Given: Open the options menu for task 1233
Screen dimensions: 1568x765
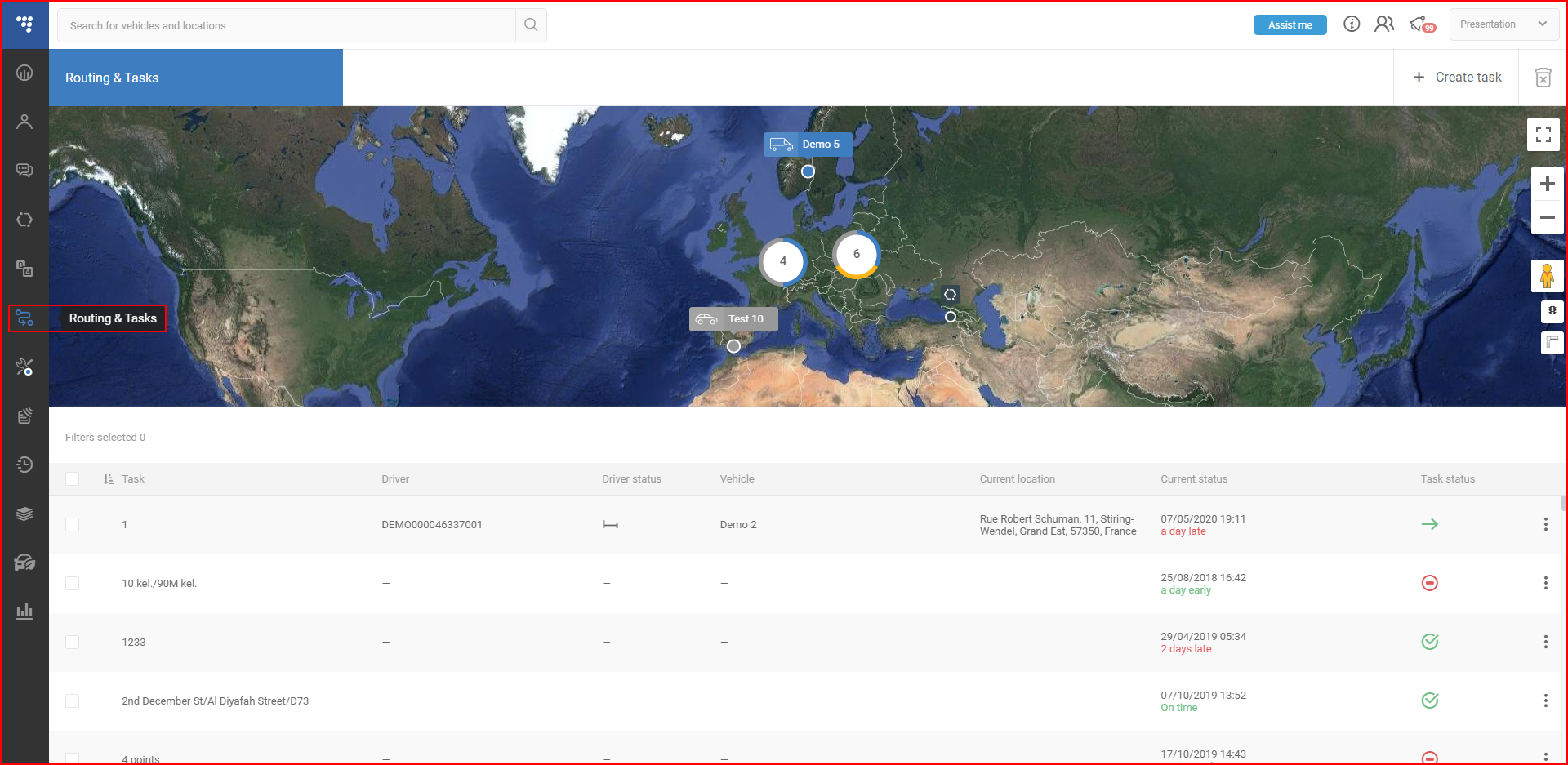Looking at the screenshot, I should [x=1545, y=642].
